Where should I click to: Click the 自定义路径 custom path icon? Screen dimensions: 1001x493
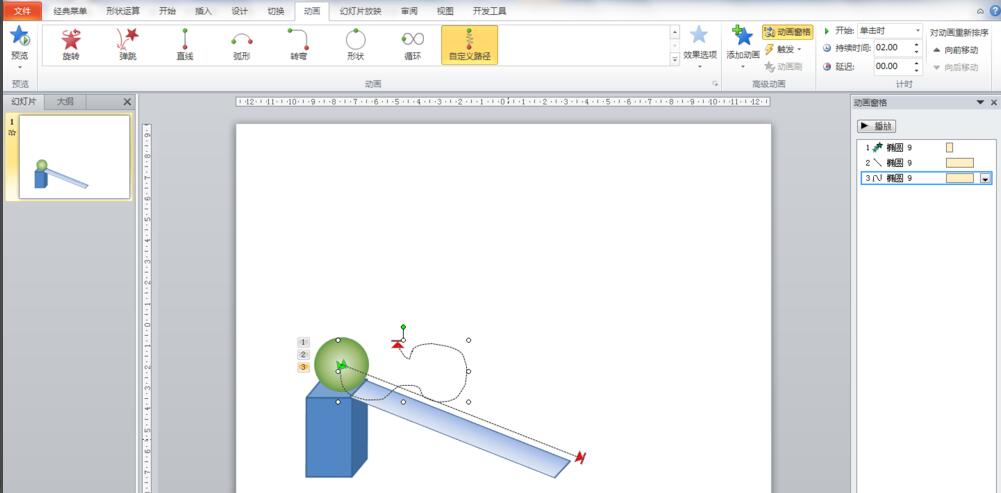coord(469,40)
